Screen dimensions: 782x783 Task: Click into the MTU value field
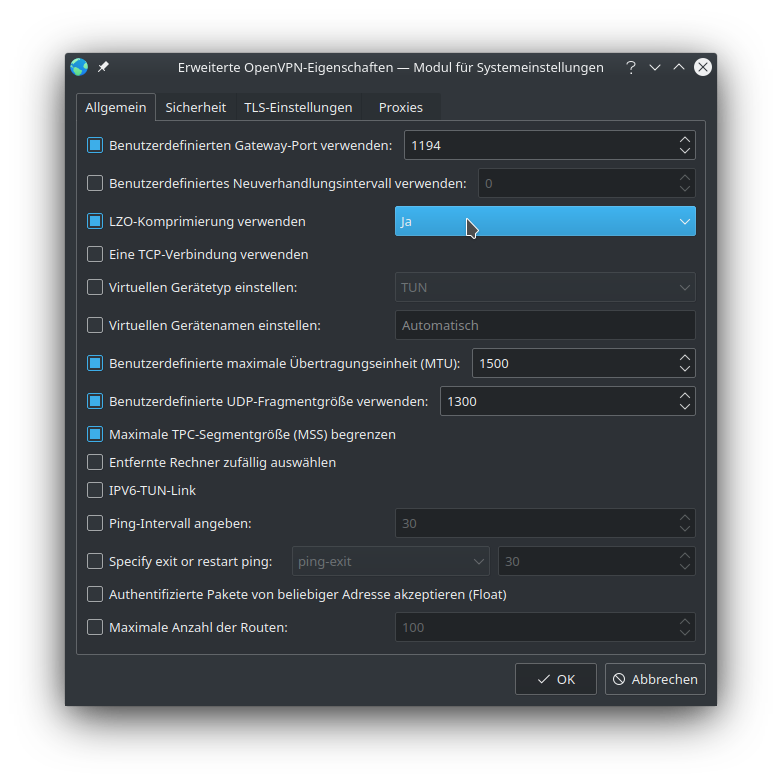[570, 363]
